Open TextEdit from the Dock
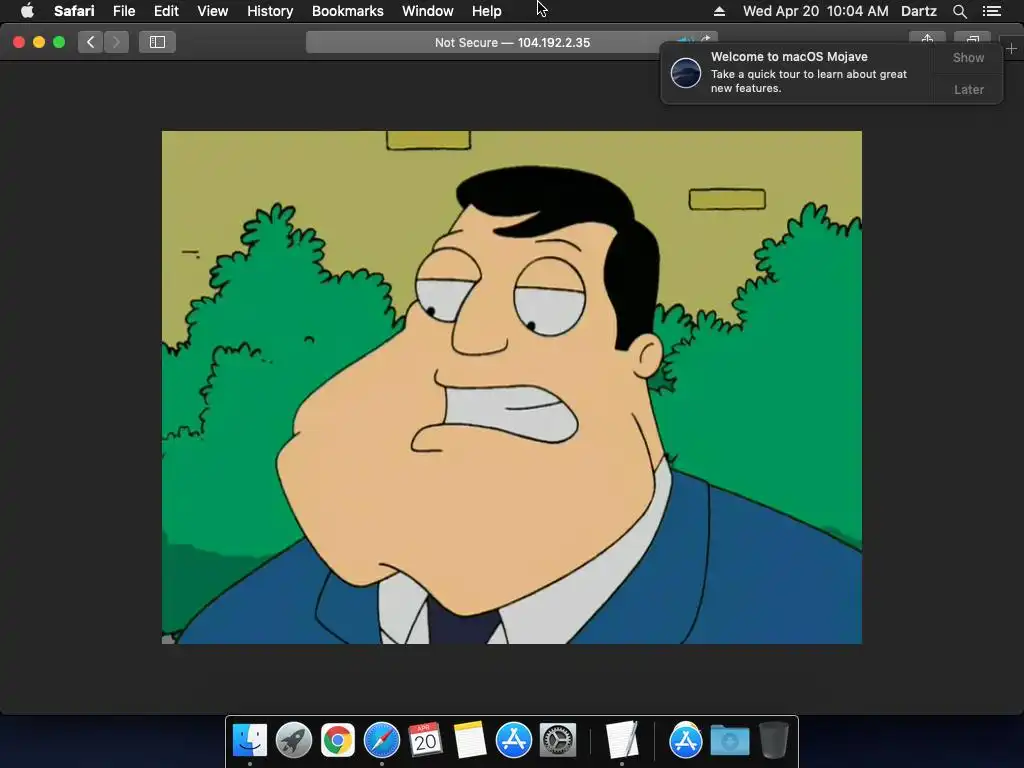Screen dimensions: 1024x768 (622, 740)
